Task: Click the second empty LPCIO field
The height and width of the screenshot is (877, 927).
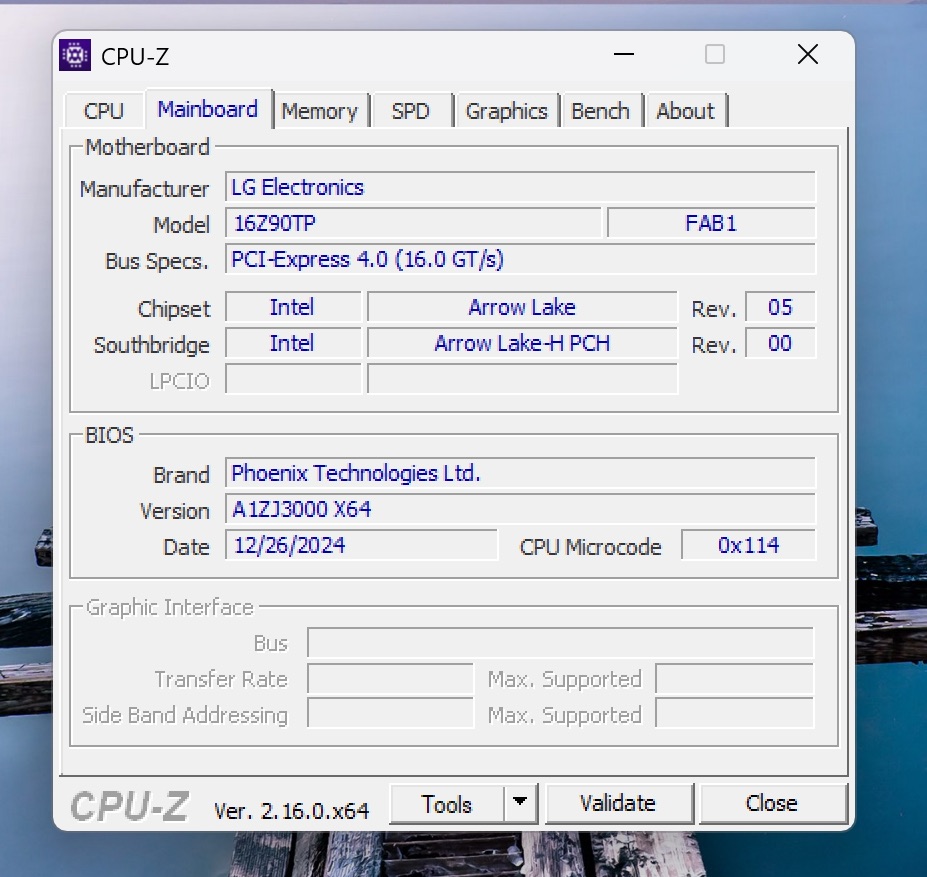Action: click(x=522, y=380)
